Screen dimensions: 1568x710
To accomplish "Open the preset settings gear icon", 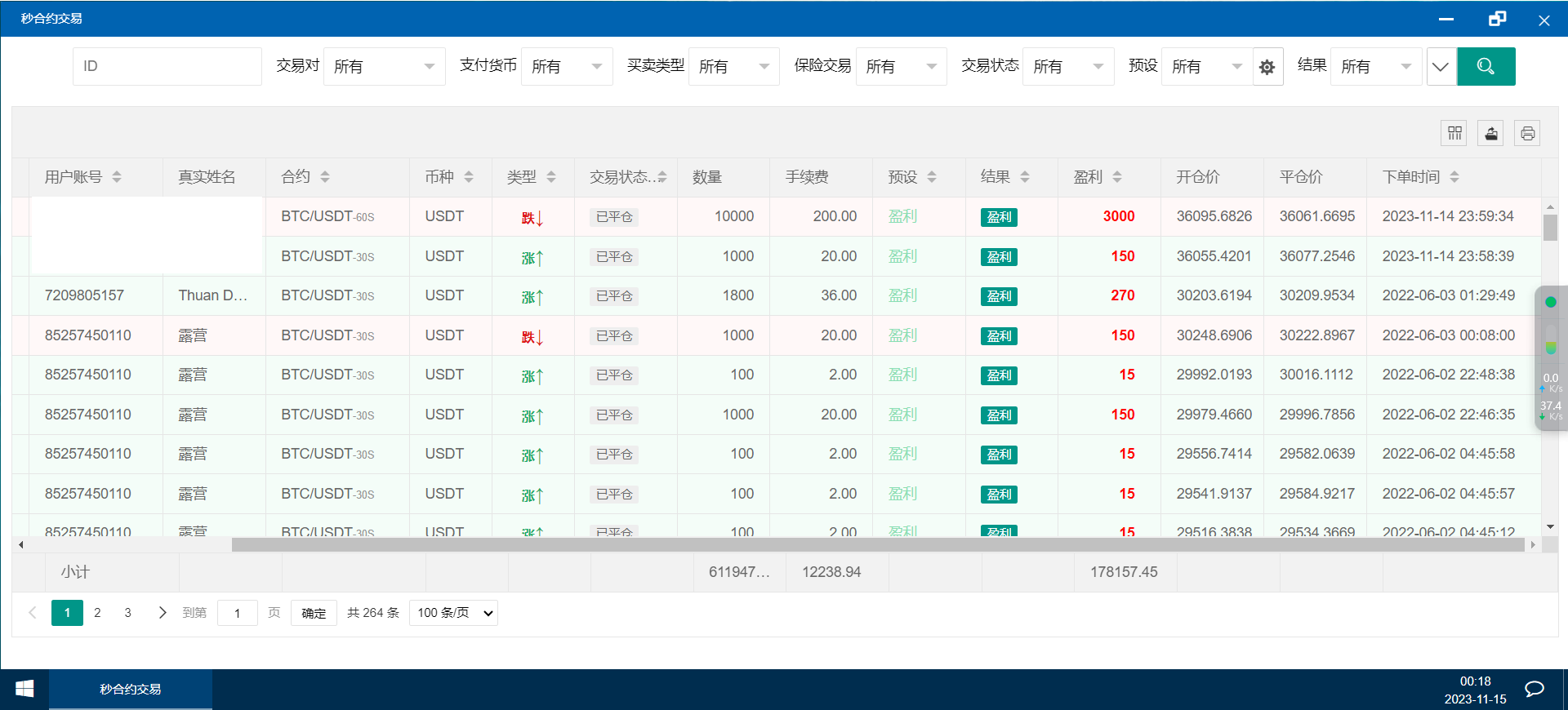I will (x=1267, y=67).
